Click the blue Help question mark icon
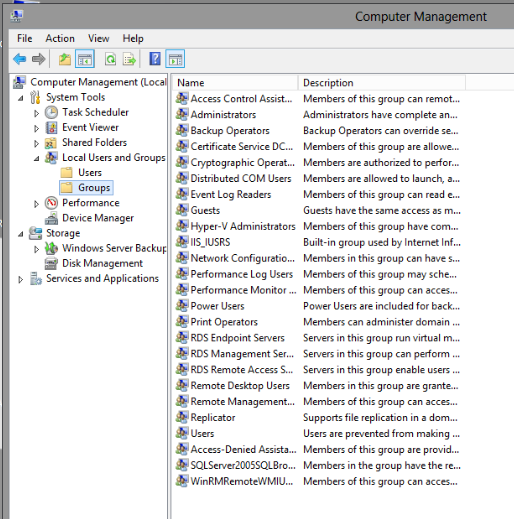 click(x=155, y=59)
